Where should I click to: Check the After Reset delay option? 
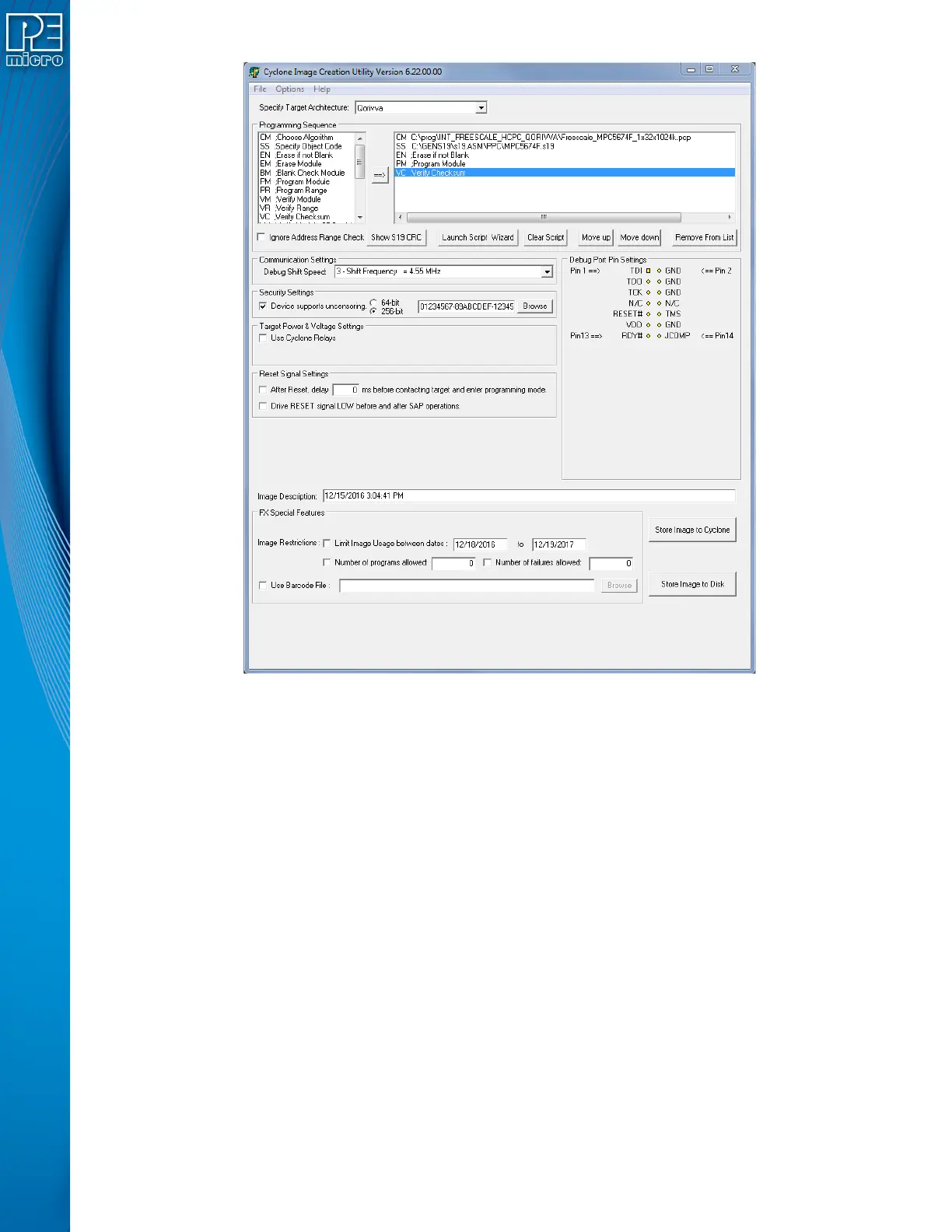[x=263, y=390]
